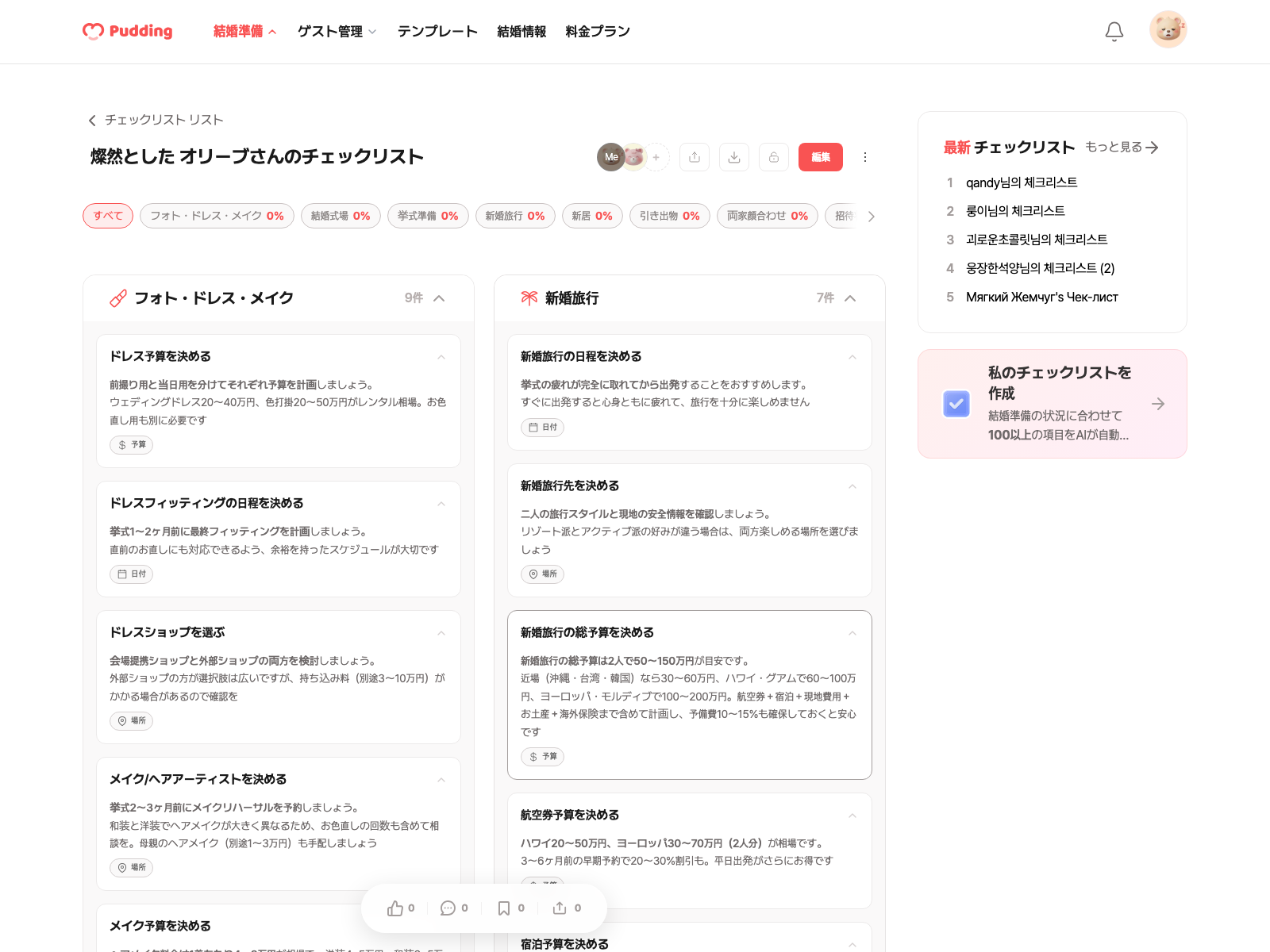Collapse the 航空券予算を決める card

[852, 816]
